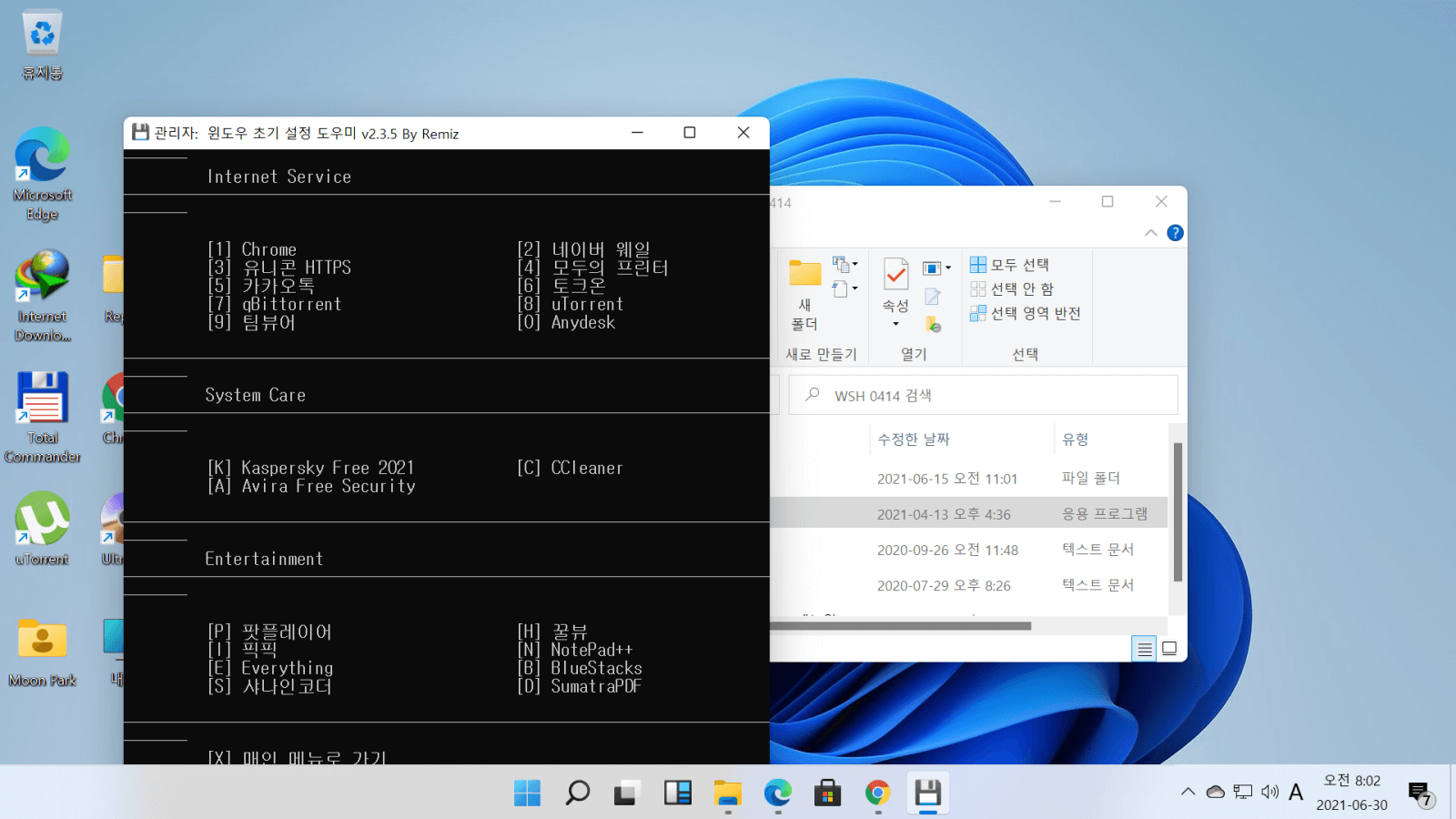Screen dimensions: 1456x819
Task: Focus the WSH 0414 search field
Action: pyautogui.click(x=983, y=395)
